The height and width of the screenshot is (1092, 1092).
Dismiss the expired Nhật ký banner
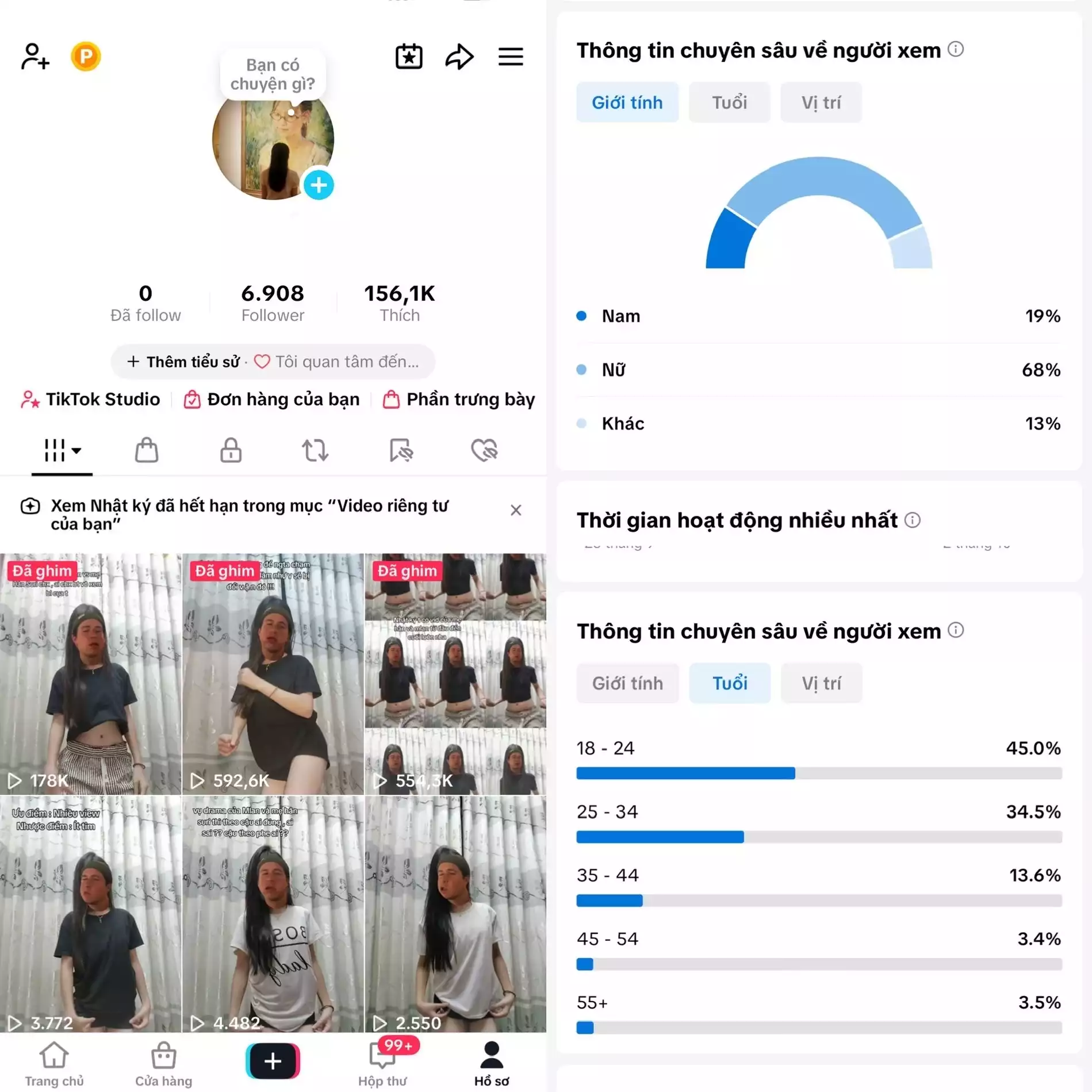516,510
